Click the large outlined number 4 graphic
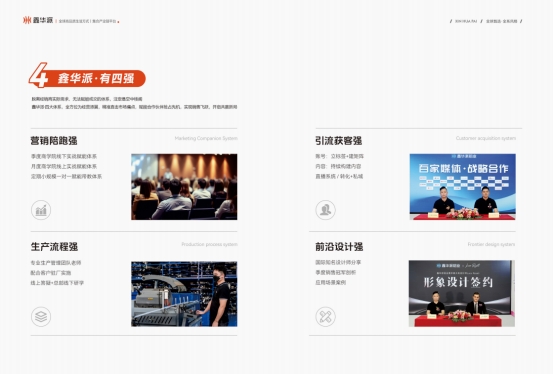The width and height of the screenshot is (553, 374). (39, 75)
